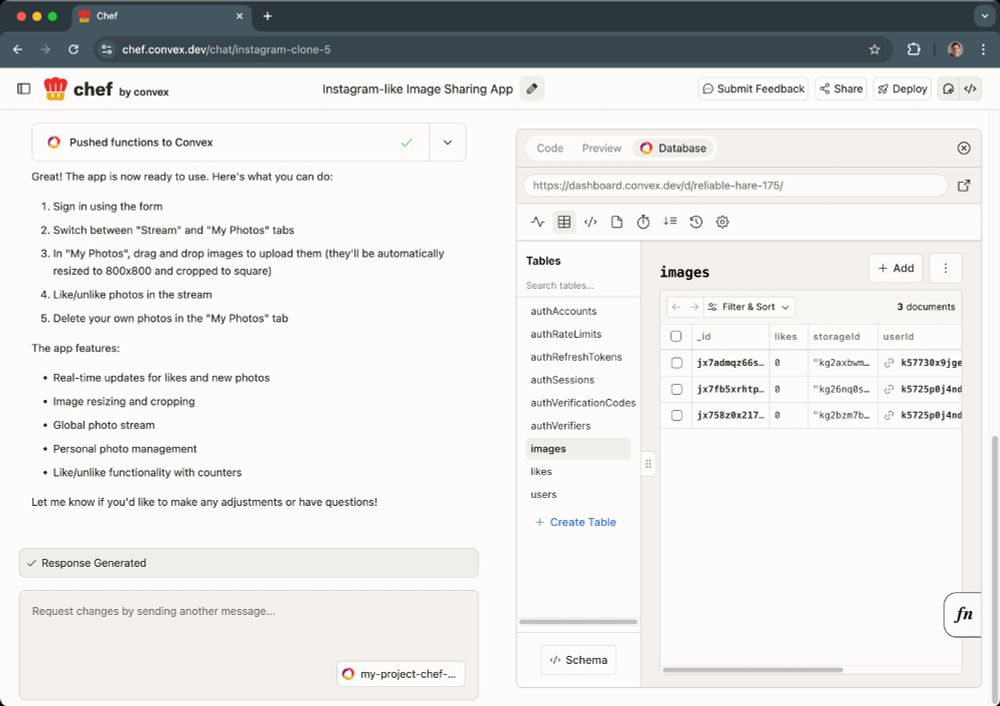The height and width of the screenshot is (706, 1000).
Task: Click the chef by convex logo
Action: click(x=107, y=89)
